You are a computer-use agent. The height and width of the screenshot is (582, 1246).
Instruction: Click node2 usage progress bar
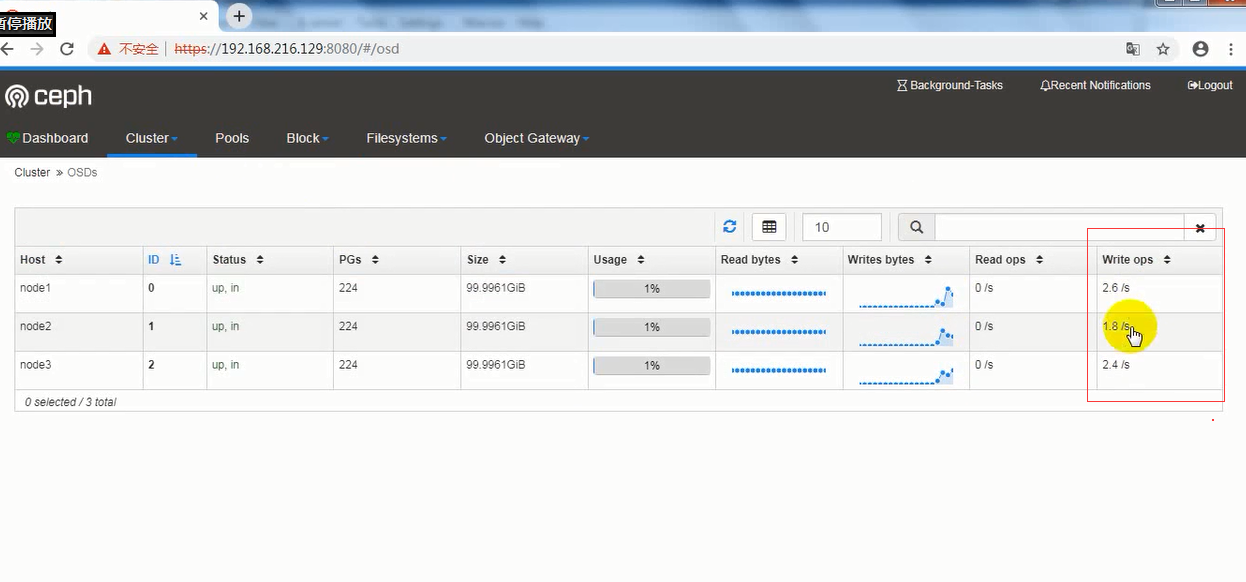(652, 327)
